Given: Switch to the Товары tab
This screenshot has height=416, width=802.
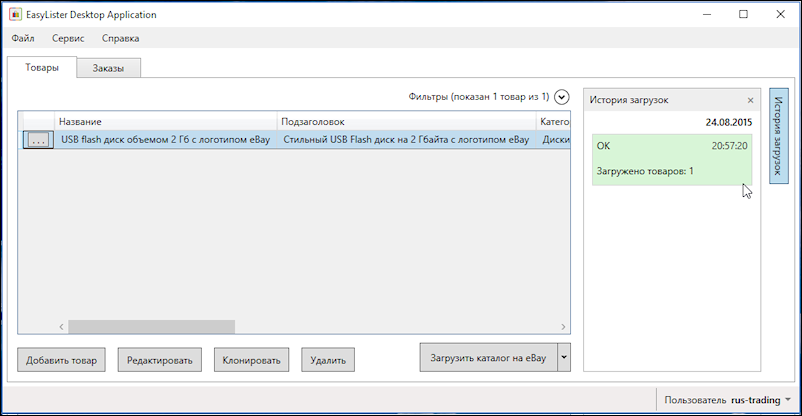Looking at the screenshot, I should click(42, 68).
